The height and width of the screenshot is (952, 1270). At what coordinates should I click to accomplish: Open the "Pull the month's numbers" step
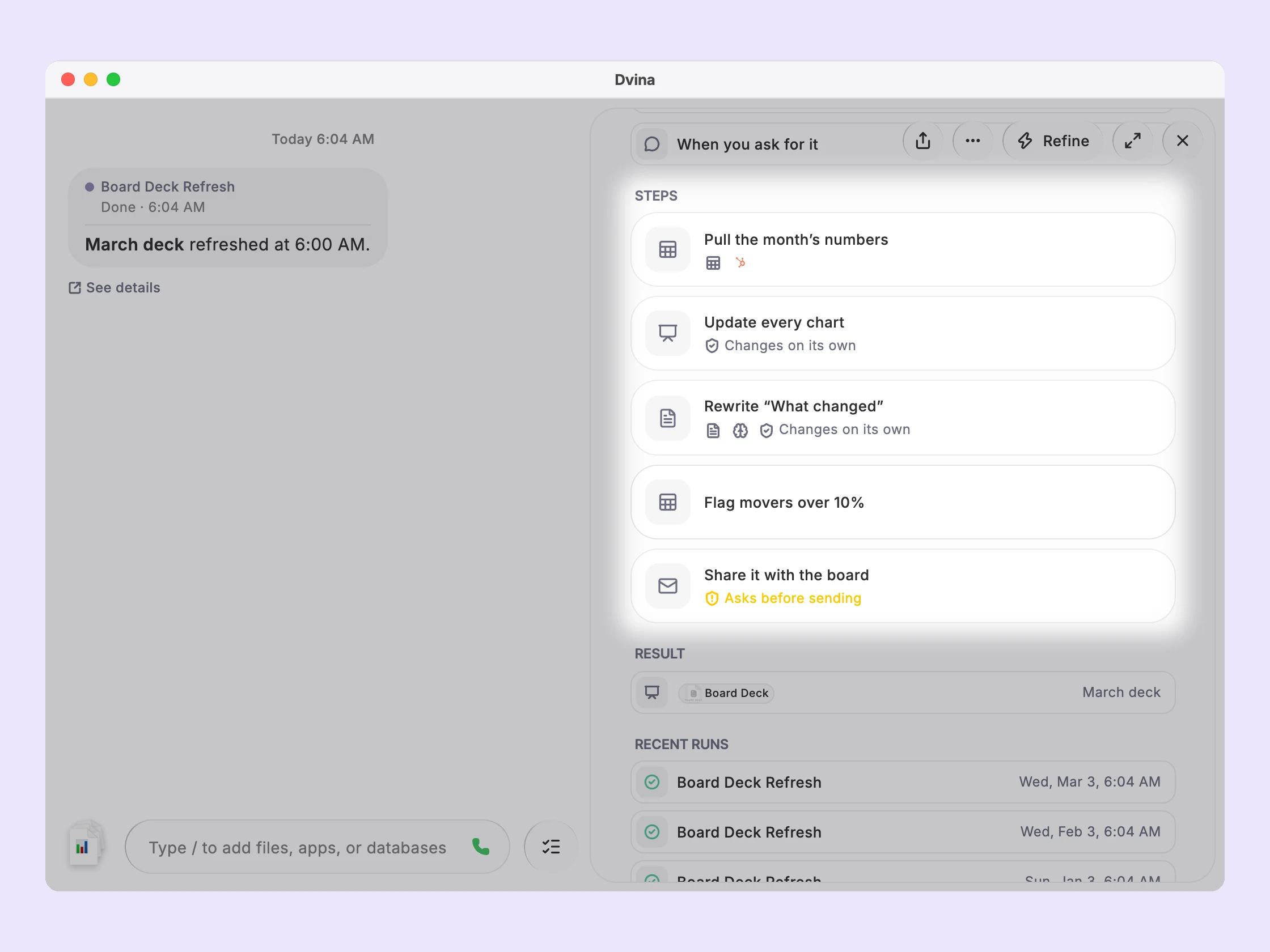[x=903, y=250]
